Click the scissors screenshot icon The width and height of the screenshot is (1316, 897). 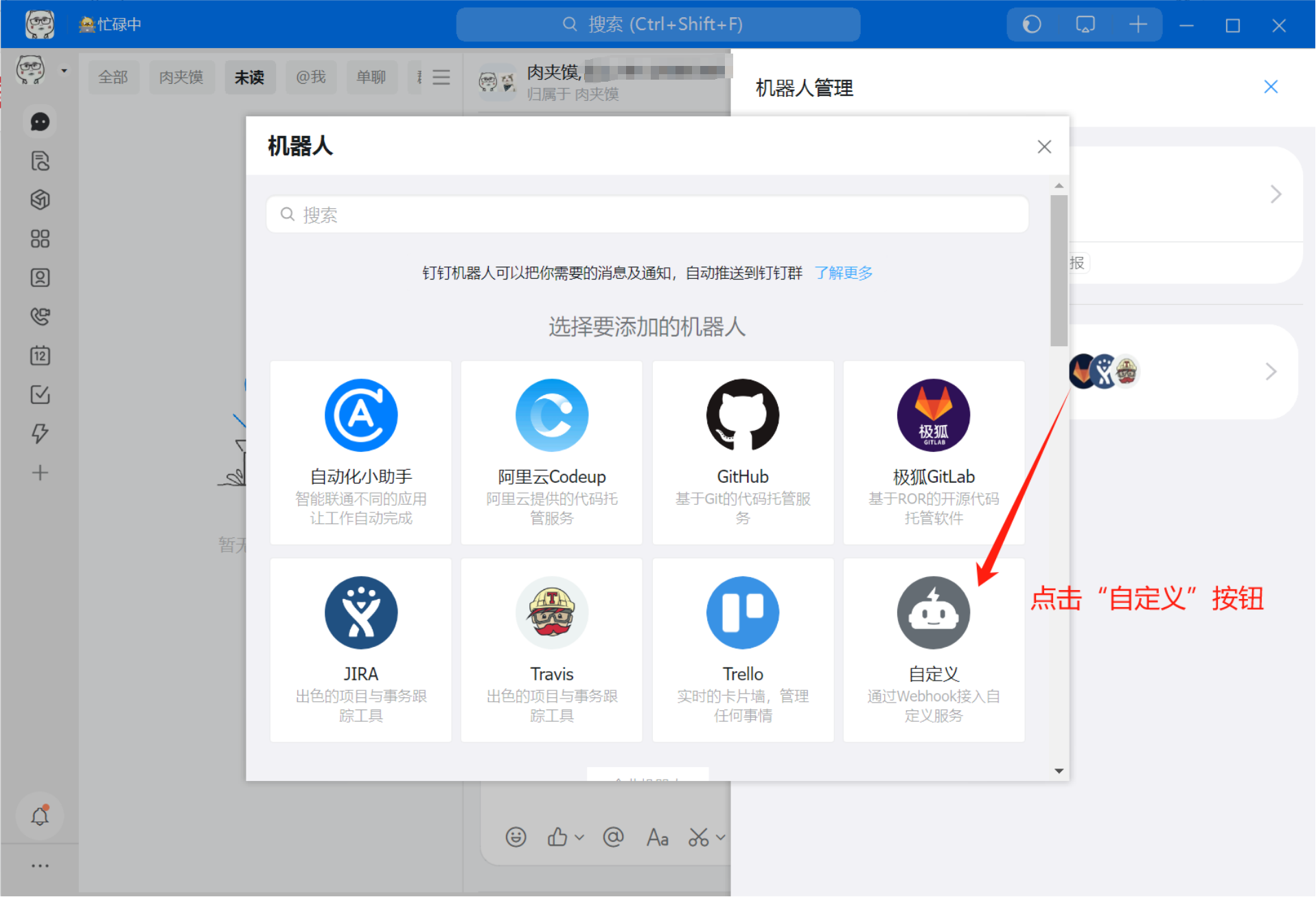[699, 837]
